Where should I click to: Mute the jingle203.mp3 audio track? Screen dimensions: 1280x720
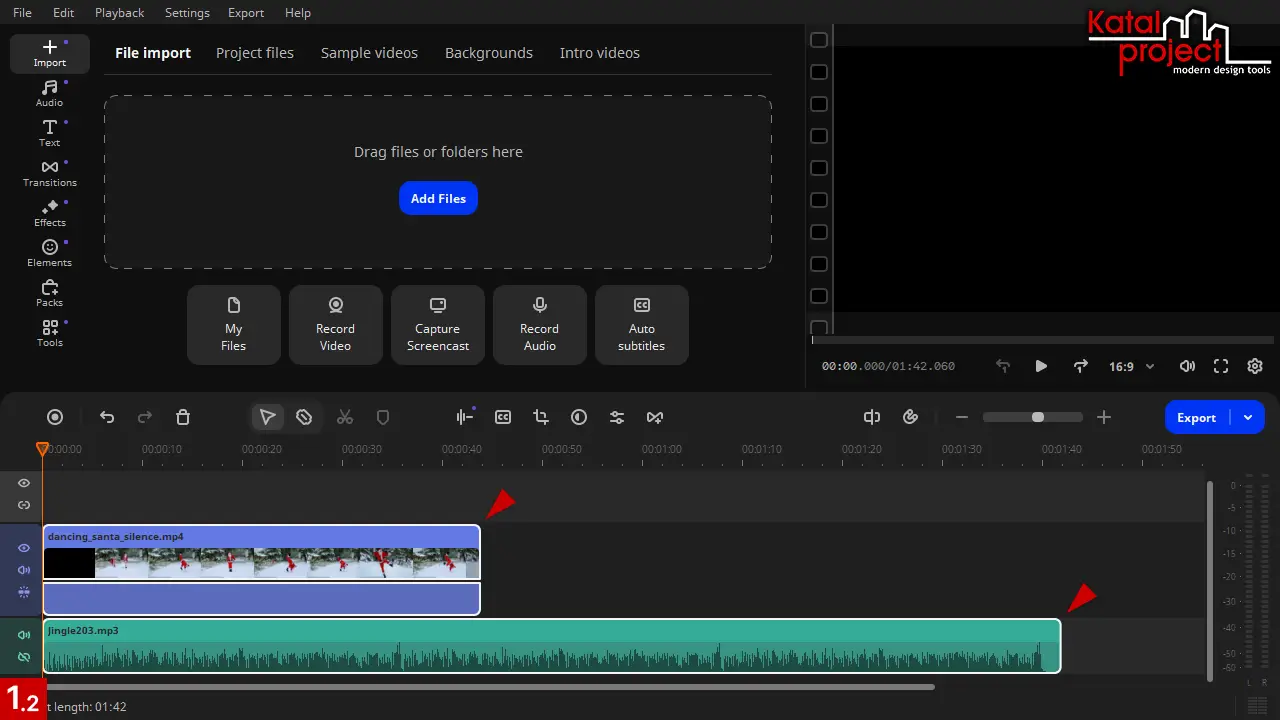click(x=24, y=635)
